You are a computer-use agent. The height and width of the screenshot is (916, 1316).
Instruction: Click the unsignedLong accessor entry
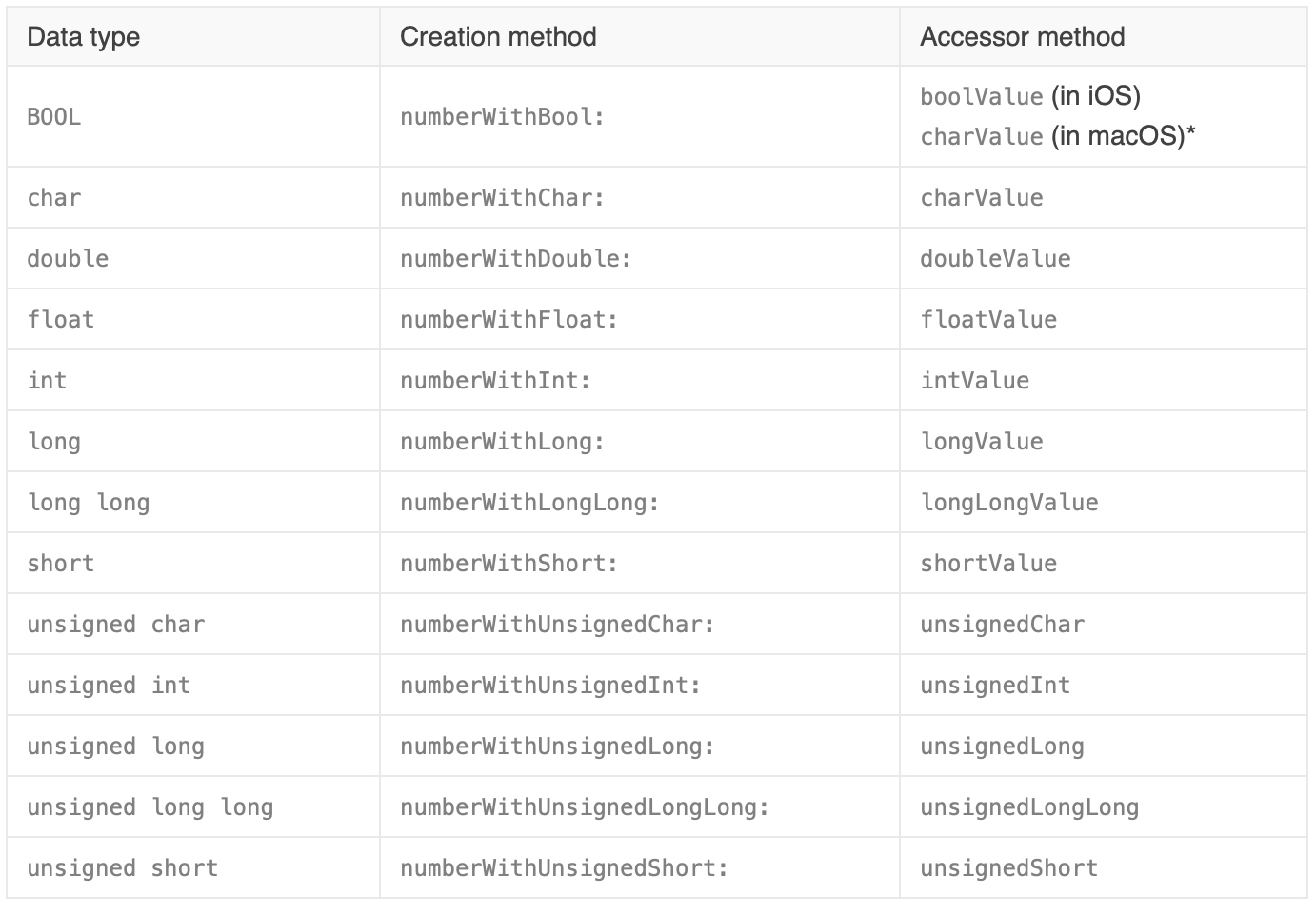tap(1002, 747)
